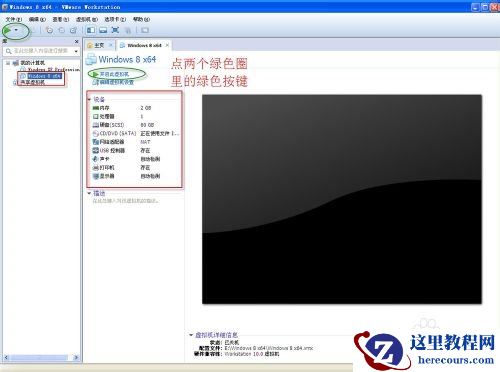Click the CD/DVD (SATA) device icon
The width and height of the screenshot is (500, 372).
(95, 133)
